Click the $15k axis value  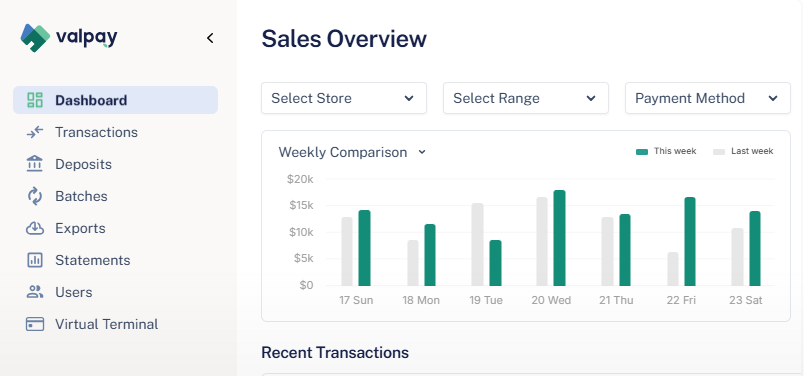[x=302, y=205]
